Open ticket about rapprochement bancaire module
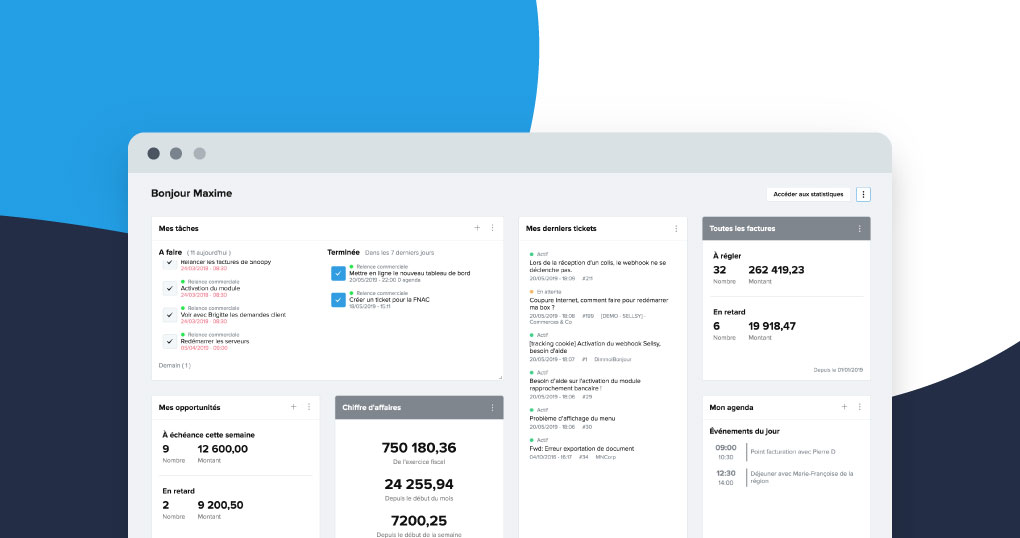 [x=585, y=384]
